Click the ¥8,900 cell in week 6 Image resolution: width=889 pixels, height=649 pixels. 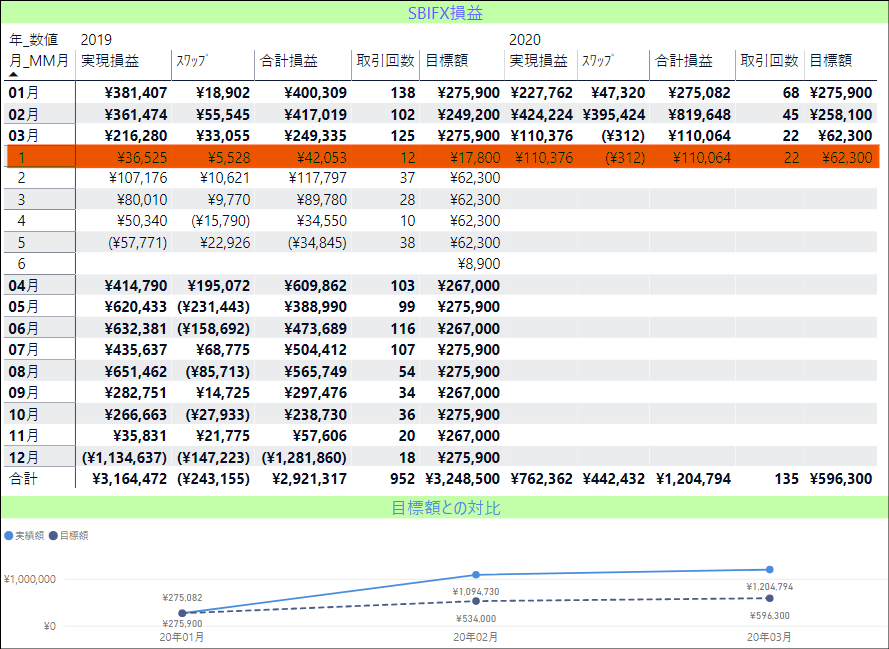coord(479,264)
